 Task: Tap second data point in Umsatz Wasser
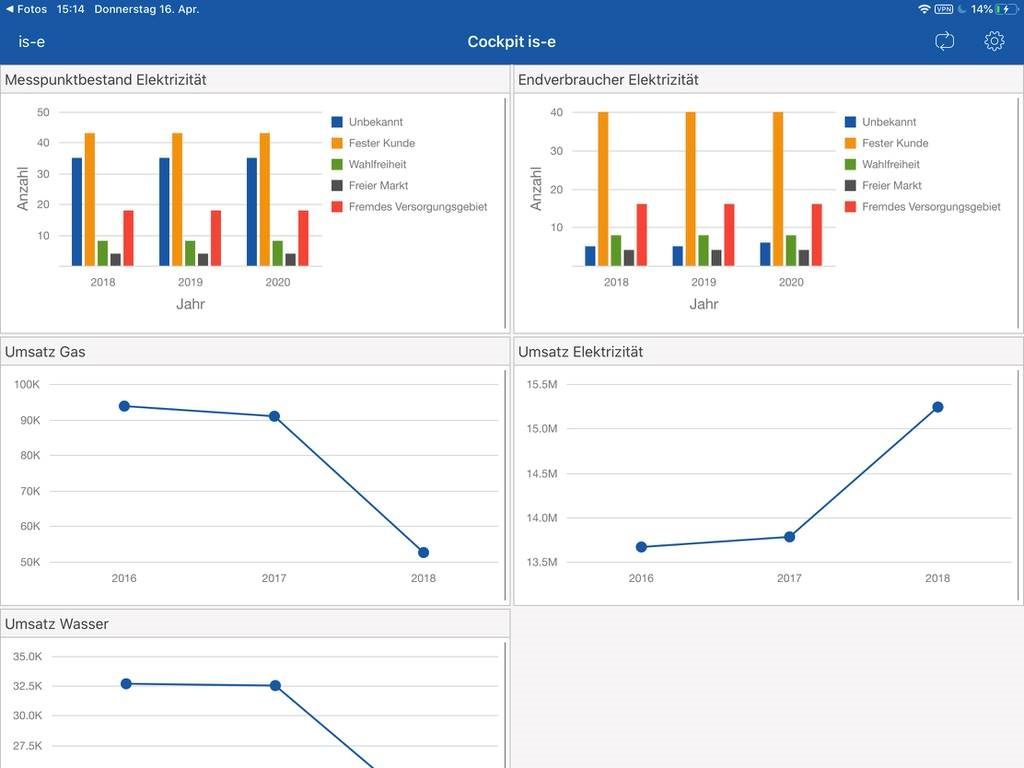click(275, 686)
